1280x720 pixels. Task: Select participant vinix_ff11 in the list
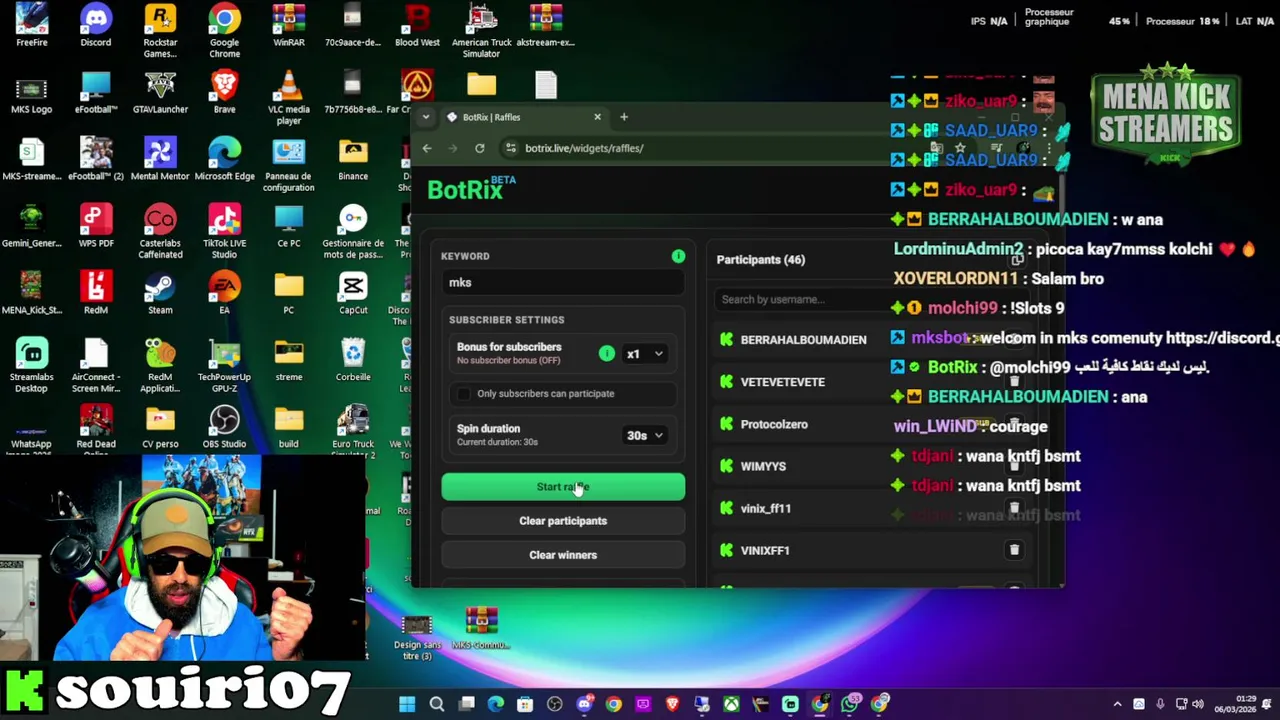pyautogui.click(x=765, y=508)
